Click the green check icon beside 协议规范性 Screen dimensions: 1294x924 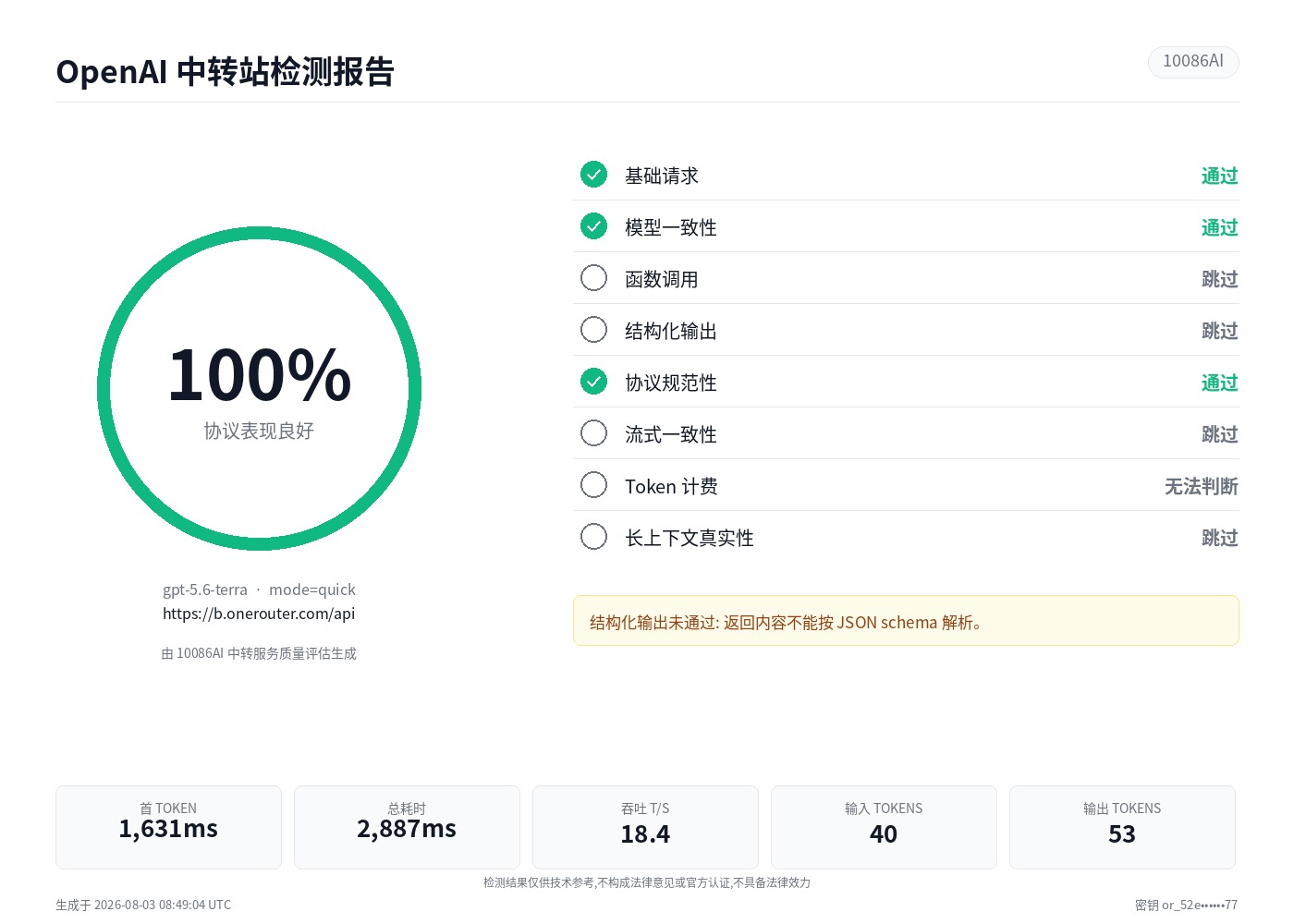(x=593, y=382)
